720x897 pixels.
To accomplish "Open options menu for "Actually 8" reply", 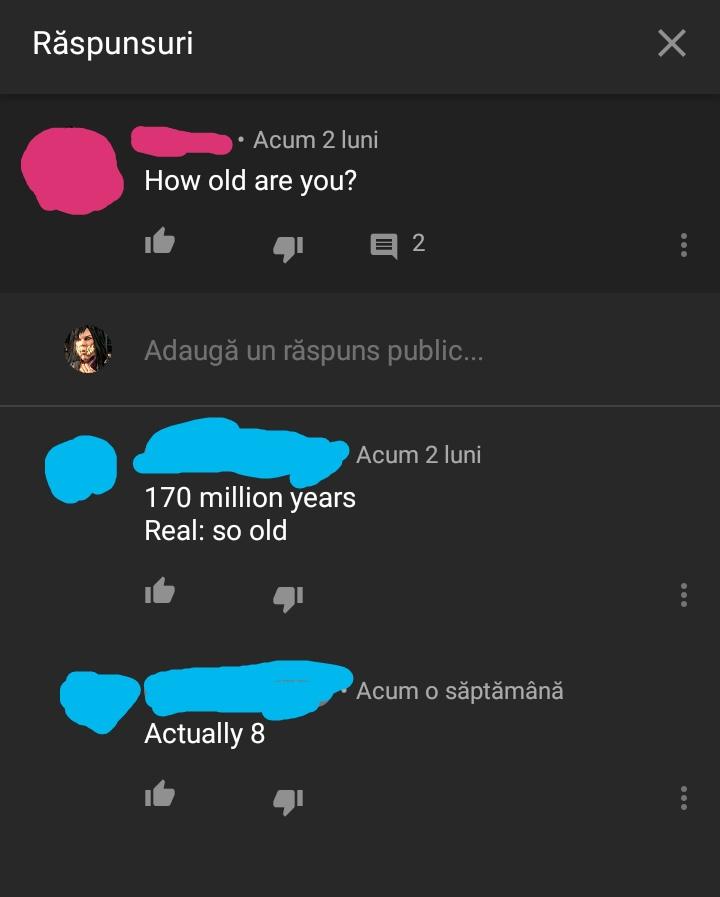I will click(x=683, y=798).
